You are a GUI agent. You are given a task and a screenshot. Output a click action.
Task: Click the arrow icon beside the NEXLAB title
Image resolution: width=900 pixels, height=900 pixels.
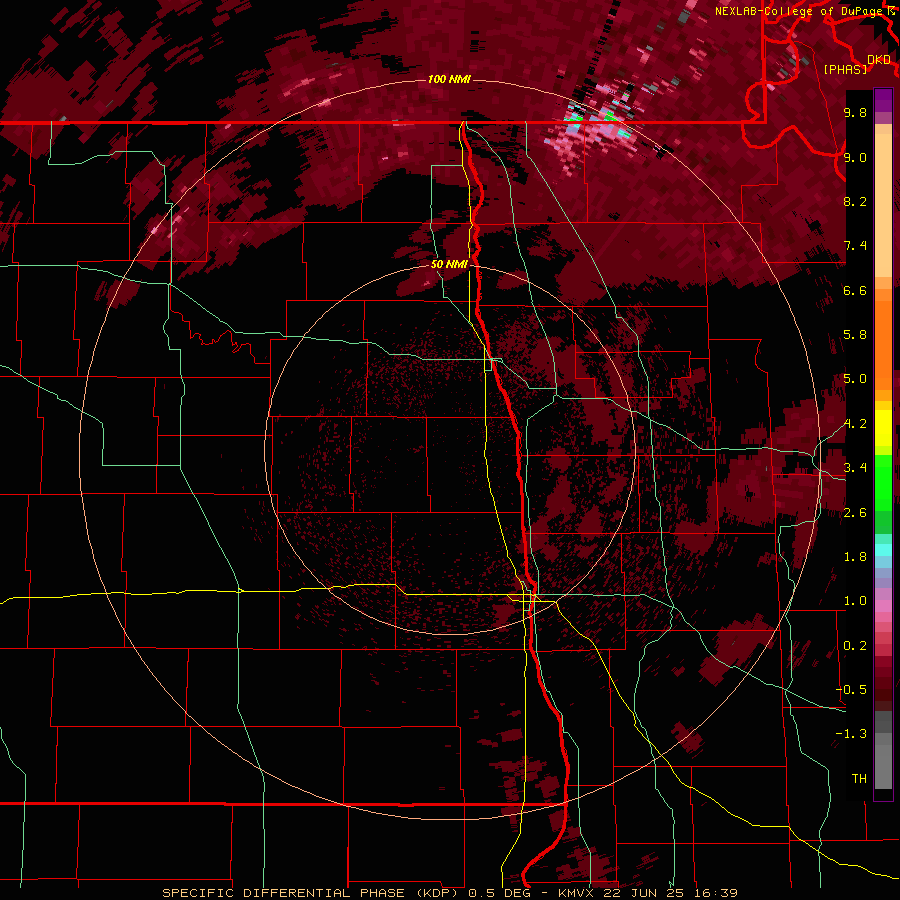click(x=891, y=10)
